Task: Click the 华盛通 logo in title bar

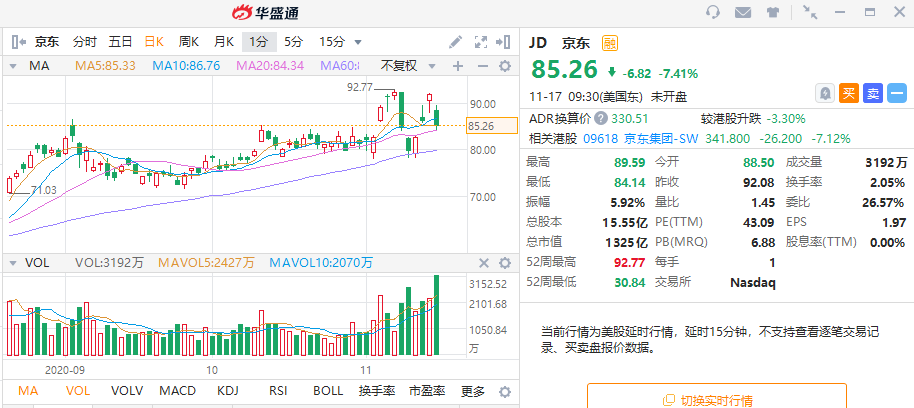Action: tap(266, 12)
